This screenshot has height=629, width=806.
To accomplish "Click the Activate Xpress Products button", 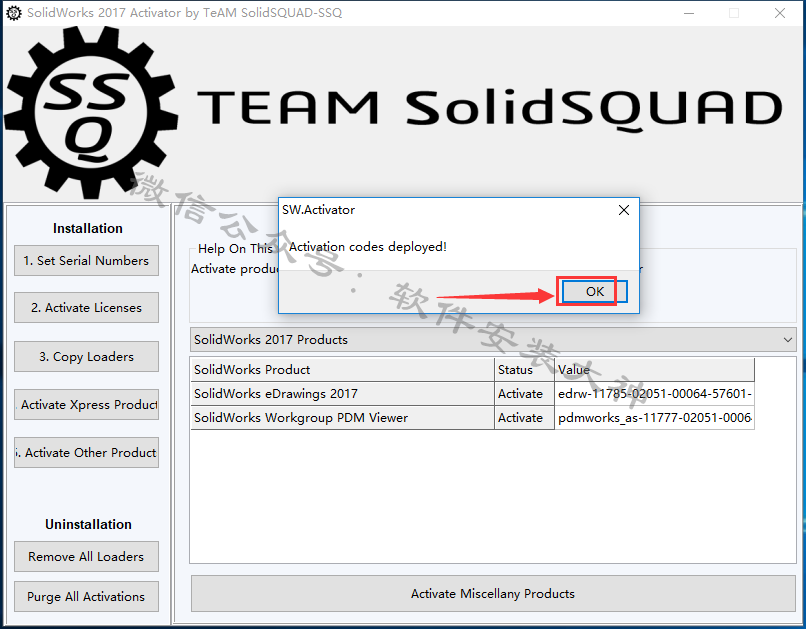I will click(86, 404).
